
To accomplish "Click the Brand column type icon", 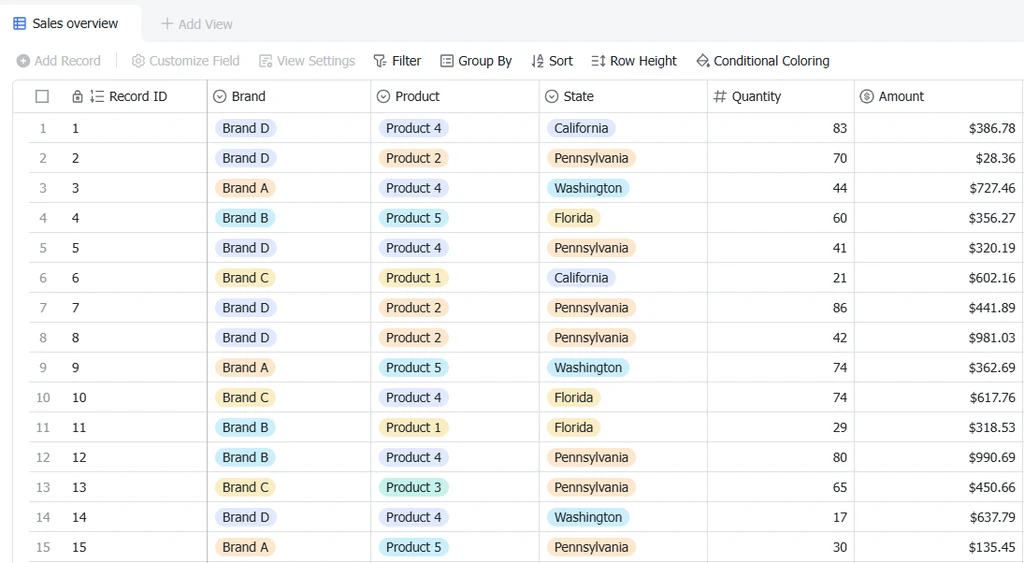I will (220, 97).
